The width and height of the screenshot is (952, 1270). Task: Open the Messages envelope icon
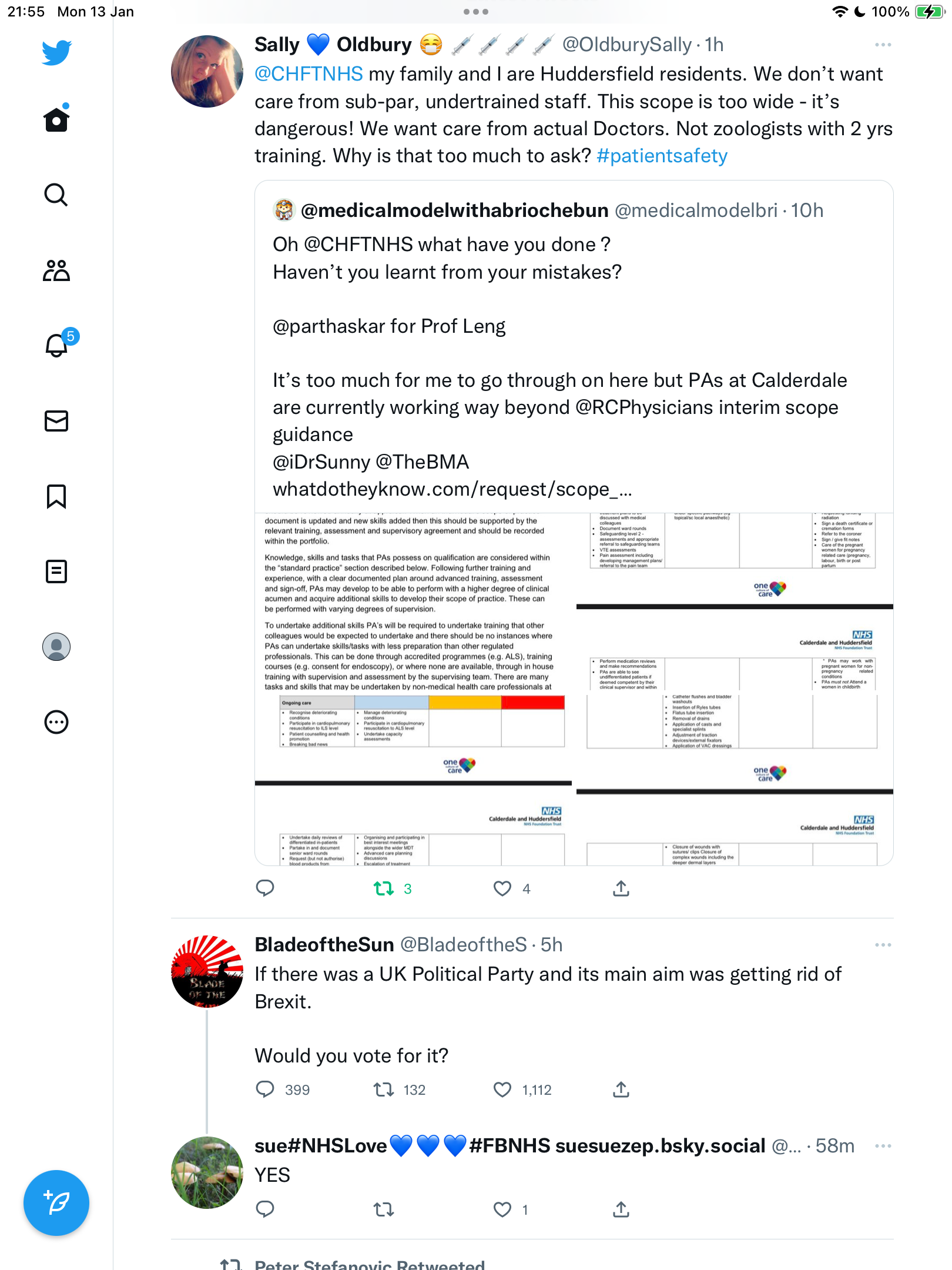click(56, 421)
